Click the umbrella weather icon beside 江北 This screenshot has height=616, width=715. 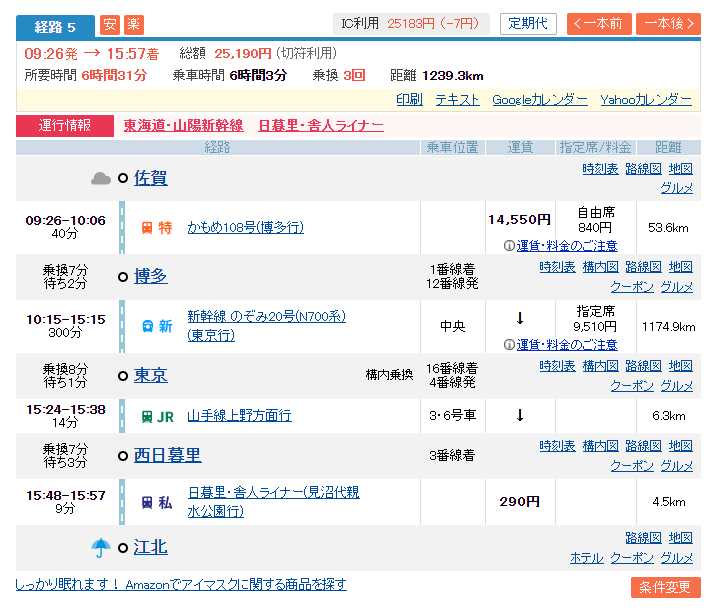101,547
